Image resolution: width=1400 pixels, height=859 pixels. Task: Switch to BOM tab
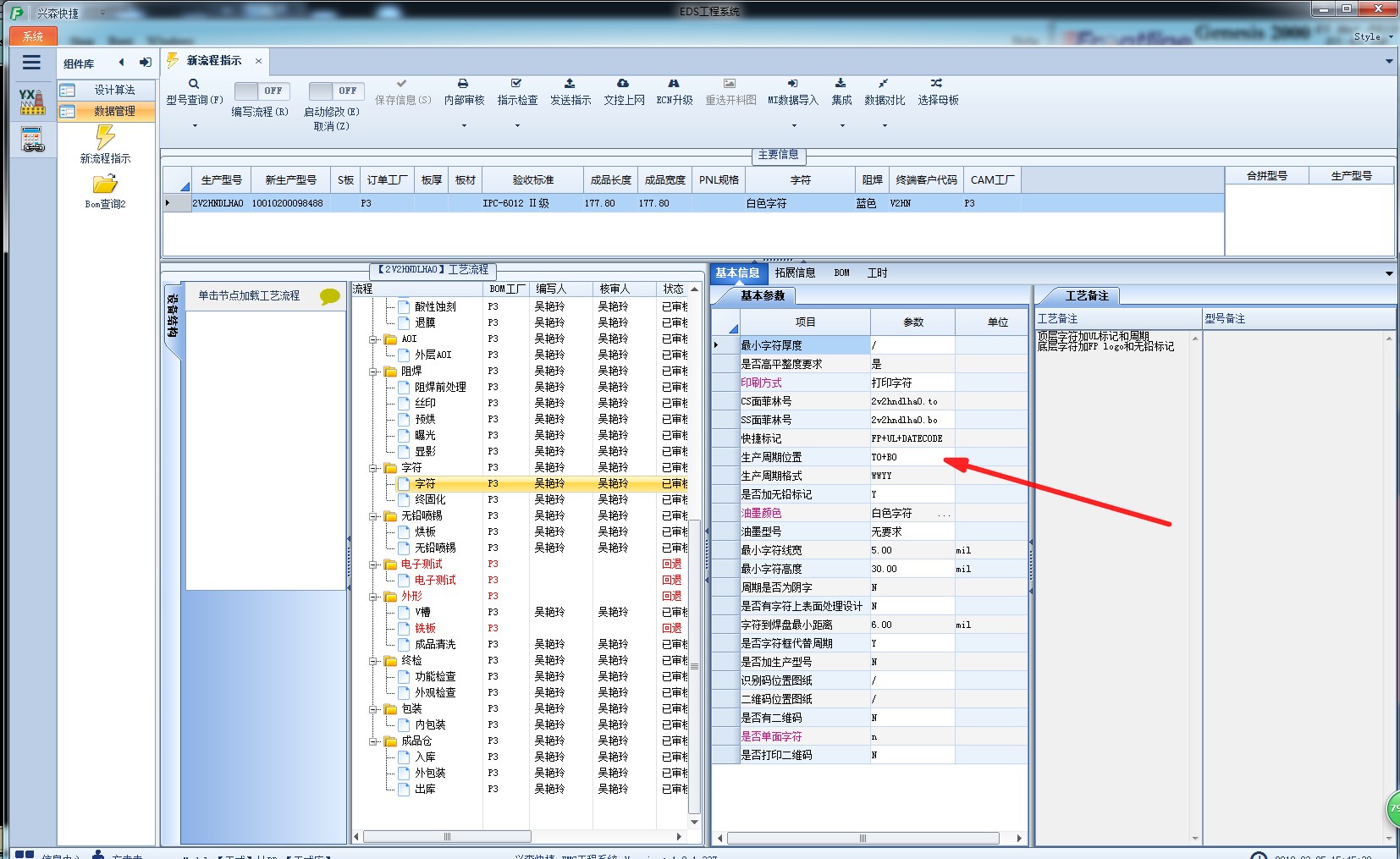pyautogui.click(x=841, y=273)
